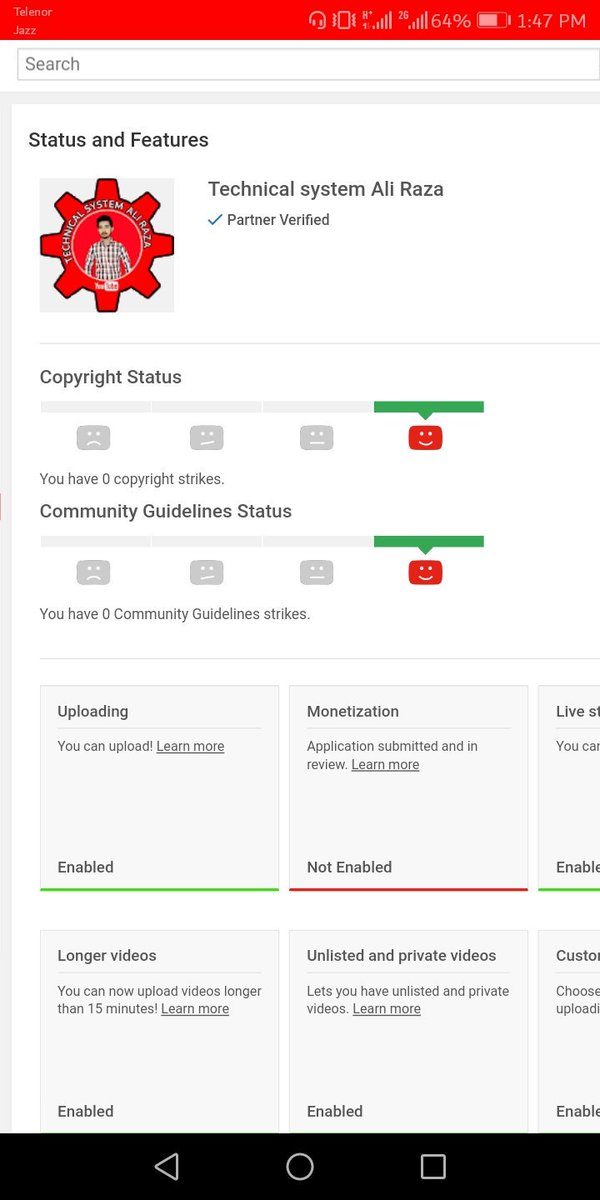600x1200 pixels.
Task: Click the gray neutral face under Community Guidelines
Action: [316, 572]
